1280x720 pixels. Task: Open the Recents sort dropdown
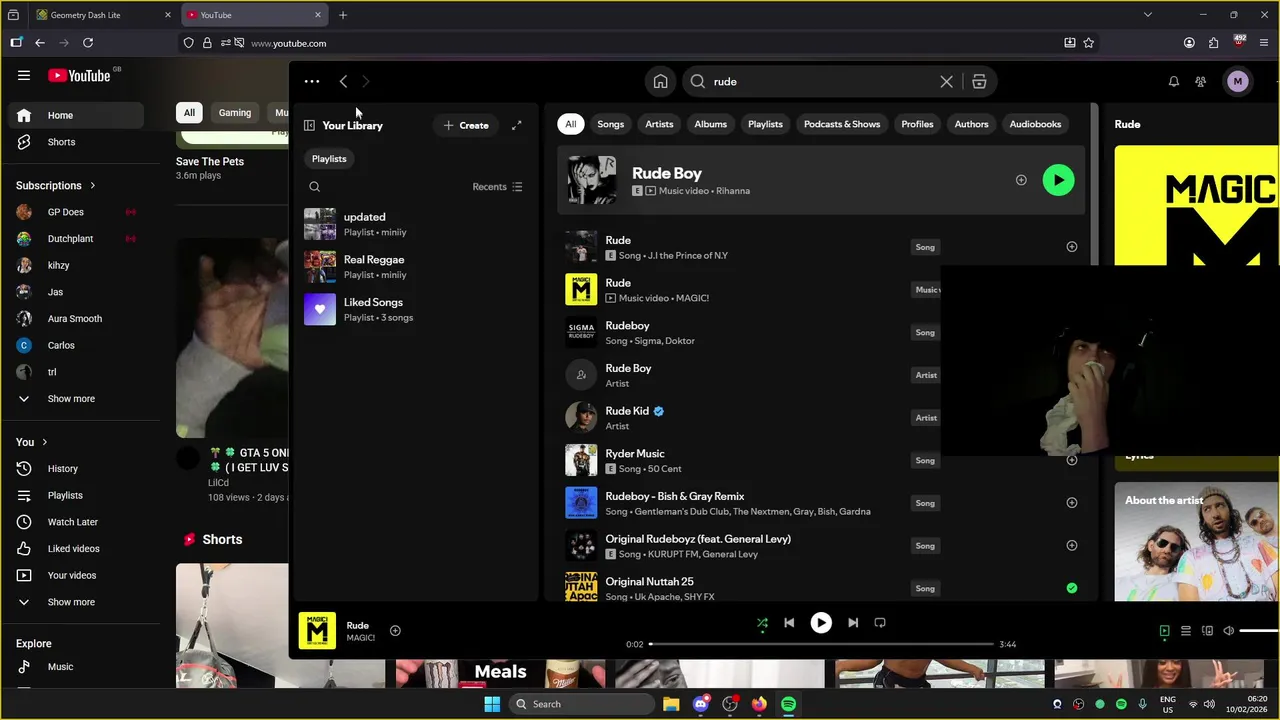click(497, 187)
